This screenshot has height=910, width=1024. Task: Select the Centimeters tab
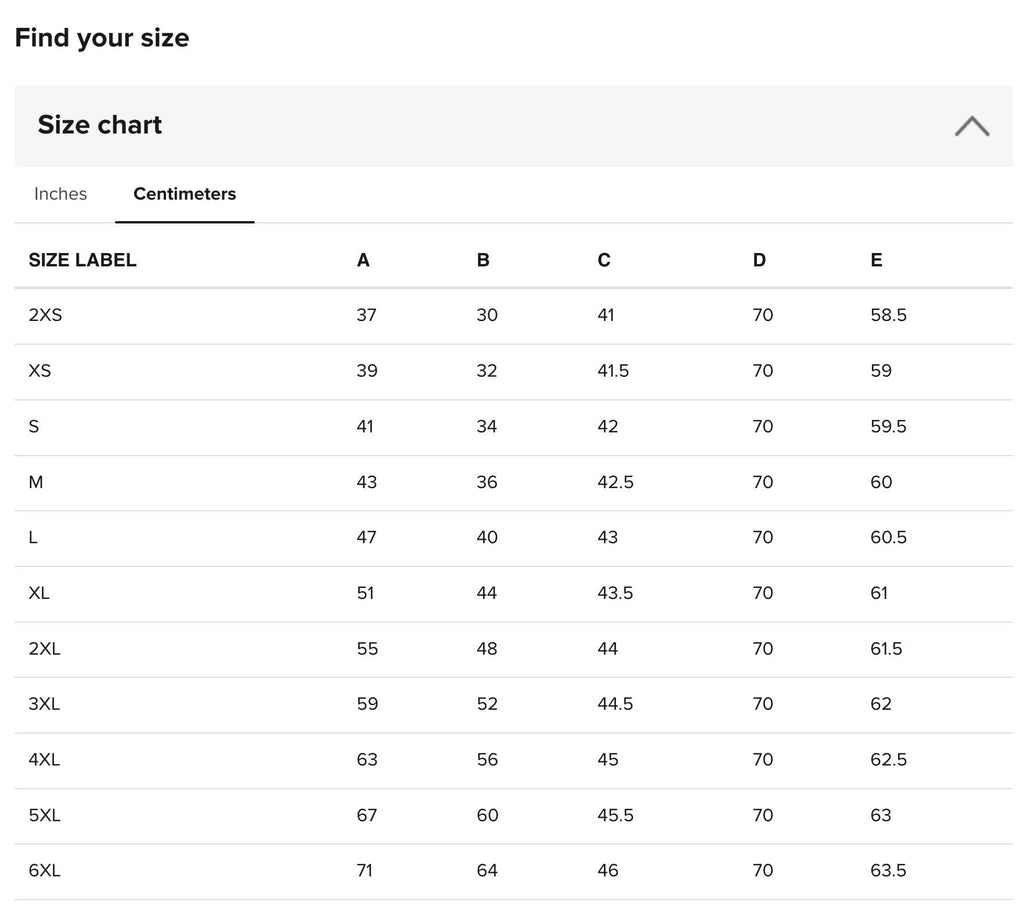[185, 194]
